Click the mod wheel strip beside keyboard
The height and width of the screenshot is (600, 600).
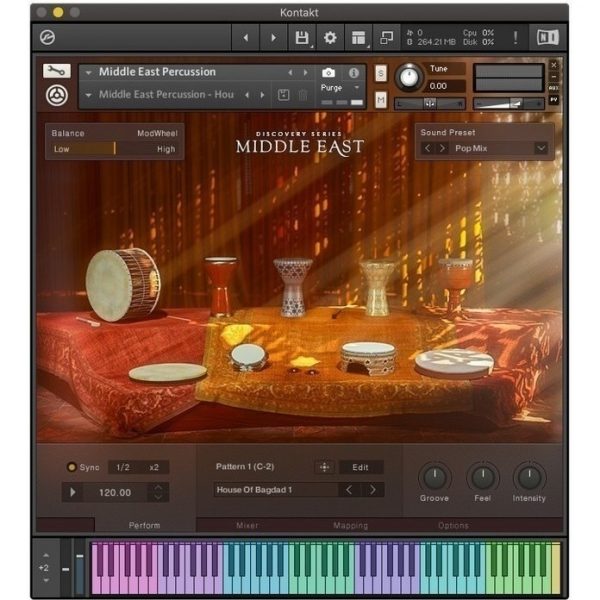80,567
